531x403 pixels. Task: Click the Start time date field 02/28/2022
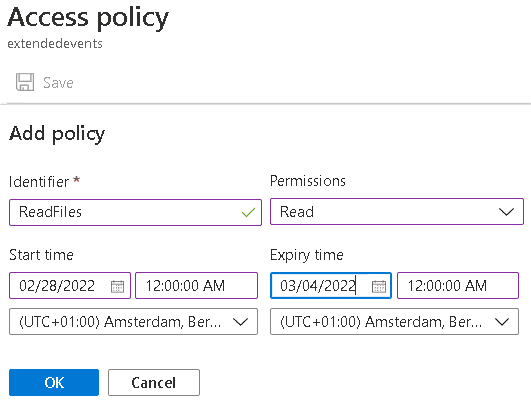70,285
